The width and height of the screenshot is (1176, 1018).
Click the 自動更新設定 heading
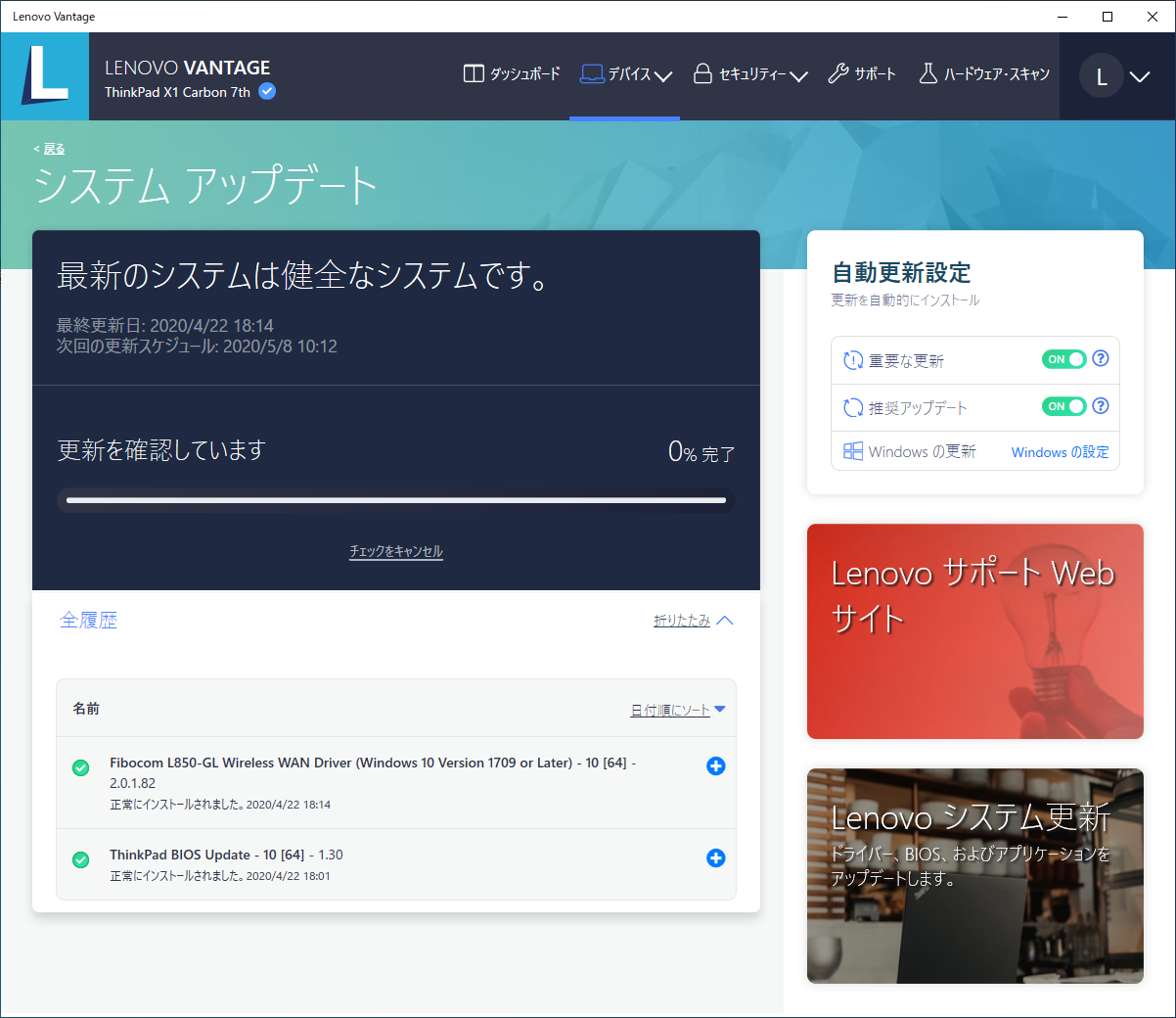point(901,273)
